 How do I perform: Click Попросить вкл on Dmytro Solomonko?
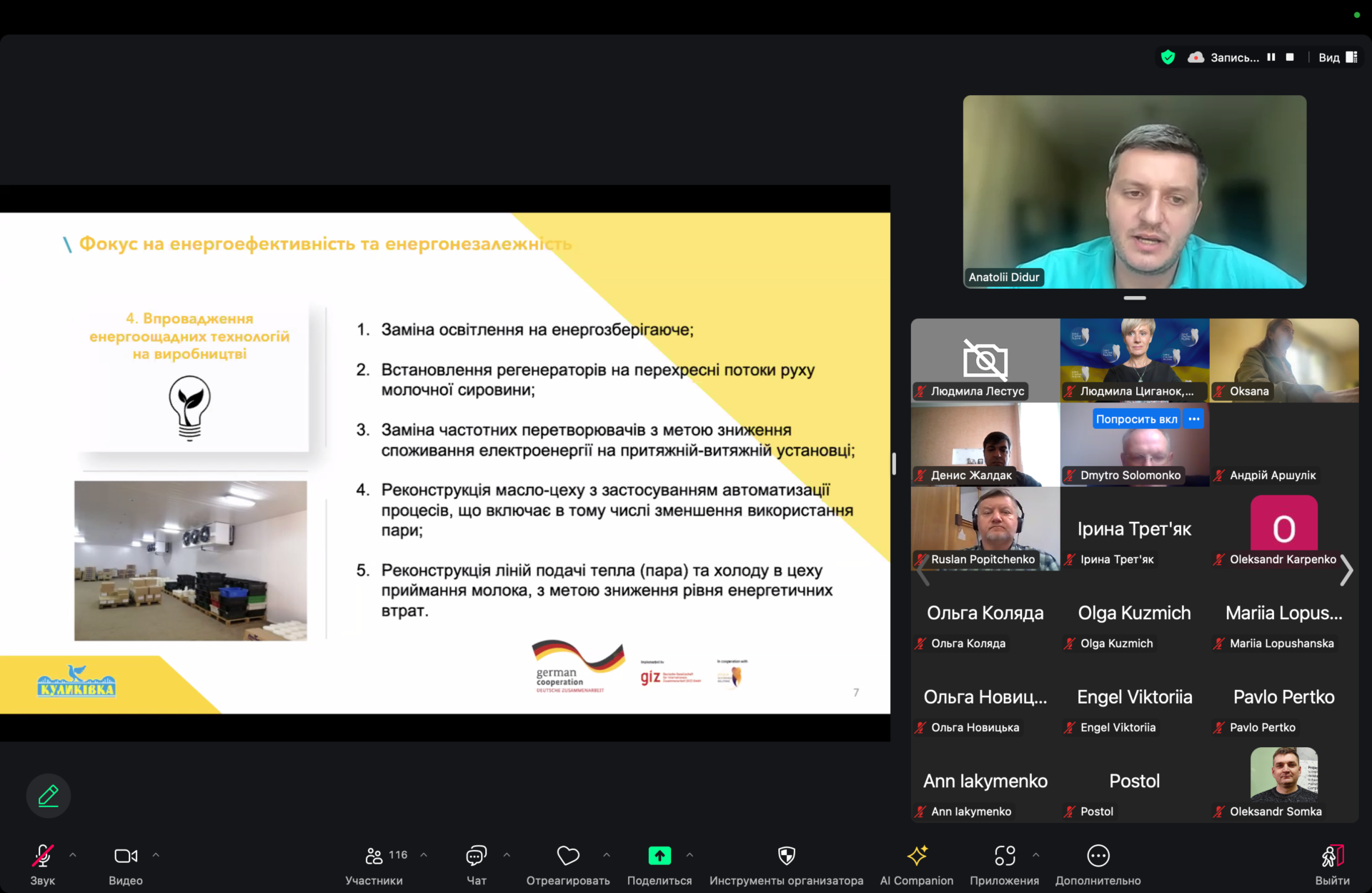pos(1136,419)
